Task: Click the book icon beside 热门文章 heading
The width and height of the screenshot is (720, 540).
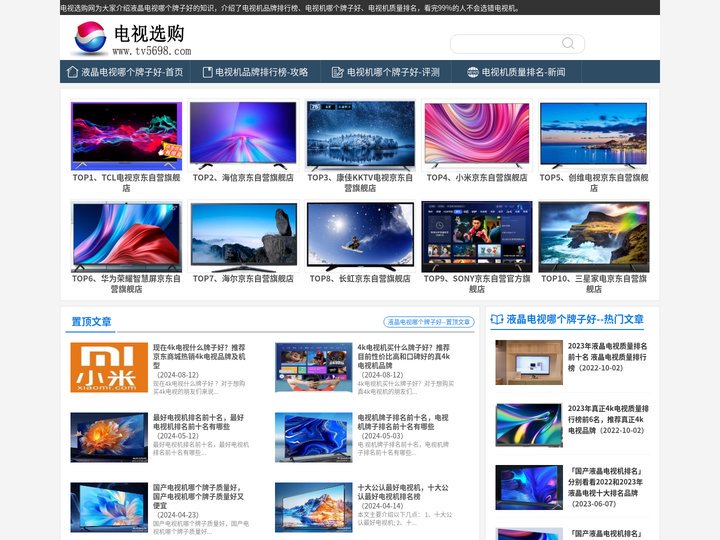Action: [x=497, y=319]
